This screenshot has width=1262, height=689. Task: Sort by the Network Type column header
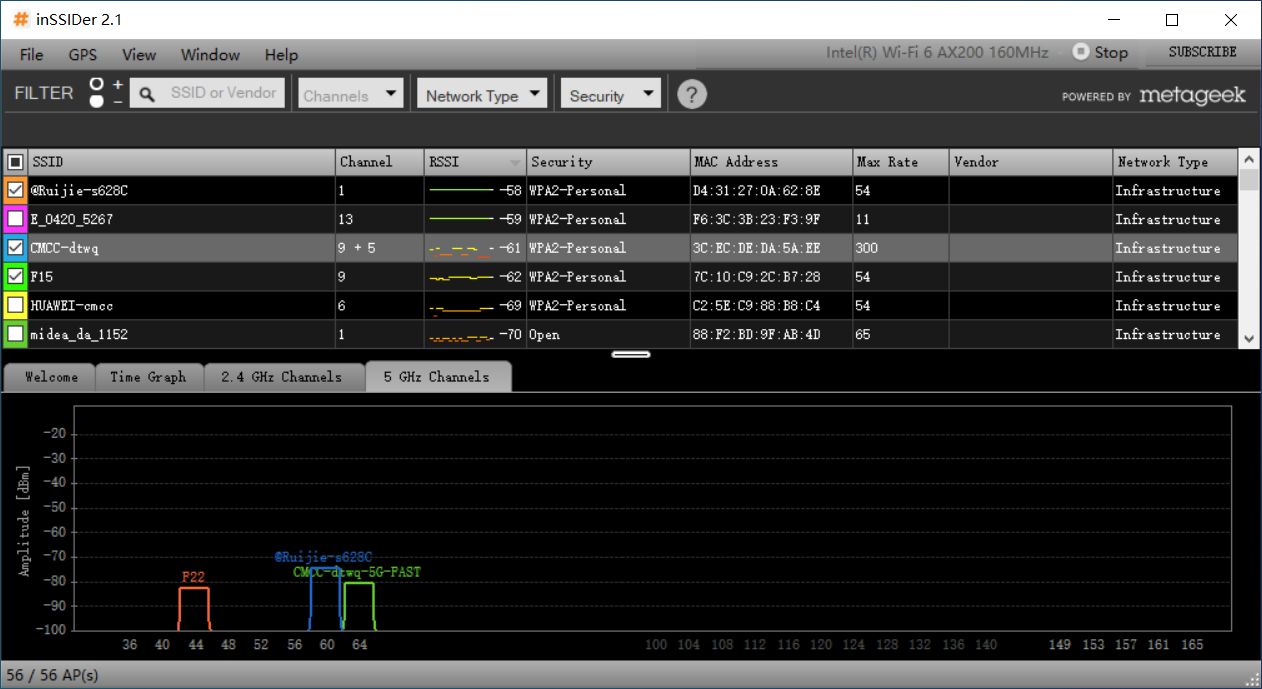pos(1175,162)
